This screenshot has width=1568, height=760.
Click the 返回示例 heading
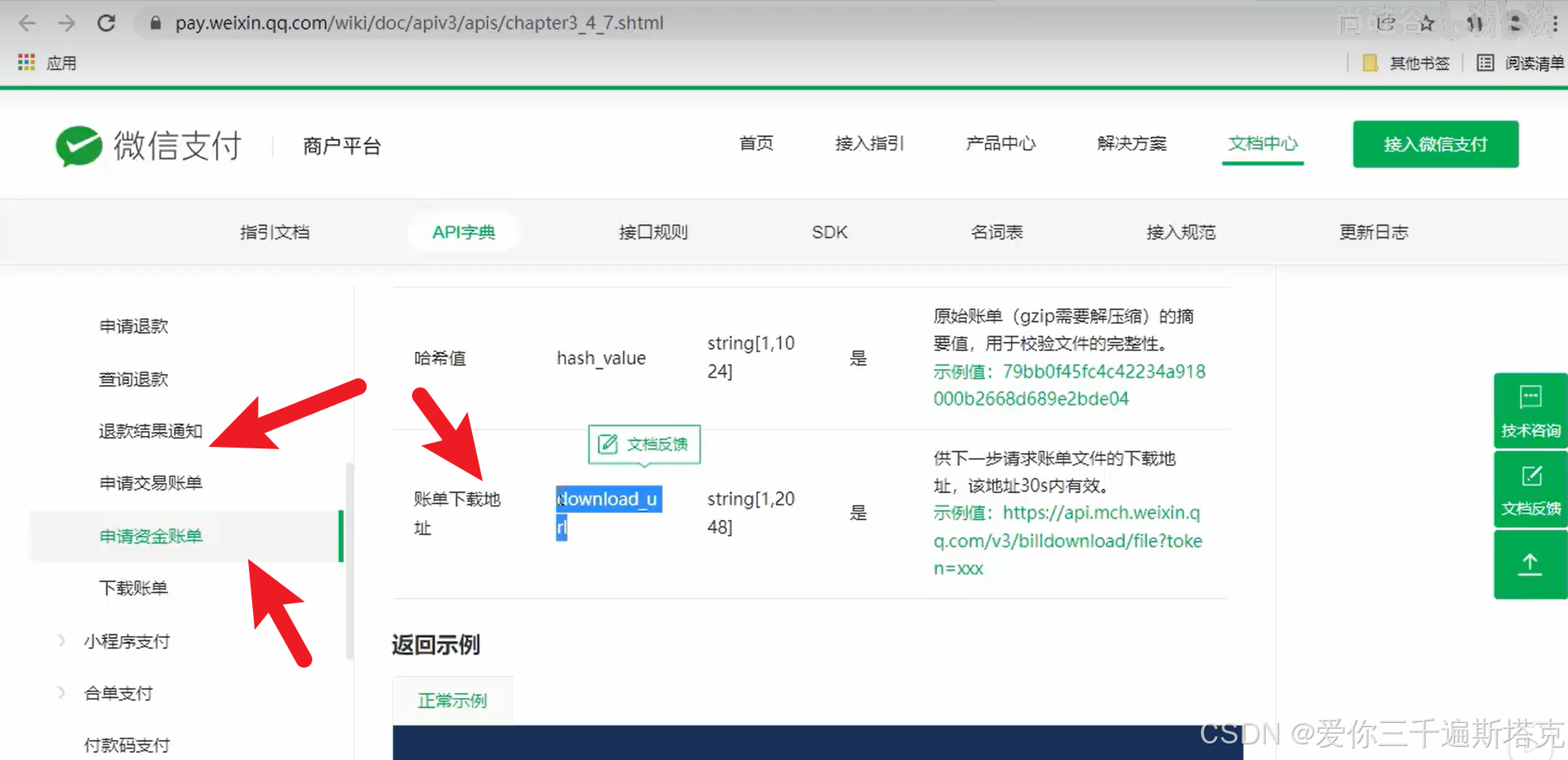(x=435, y=645)
